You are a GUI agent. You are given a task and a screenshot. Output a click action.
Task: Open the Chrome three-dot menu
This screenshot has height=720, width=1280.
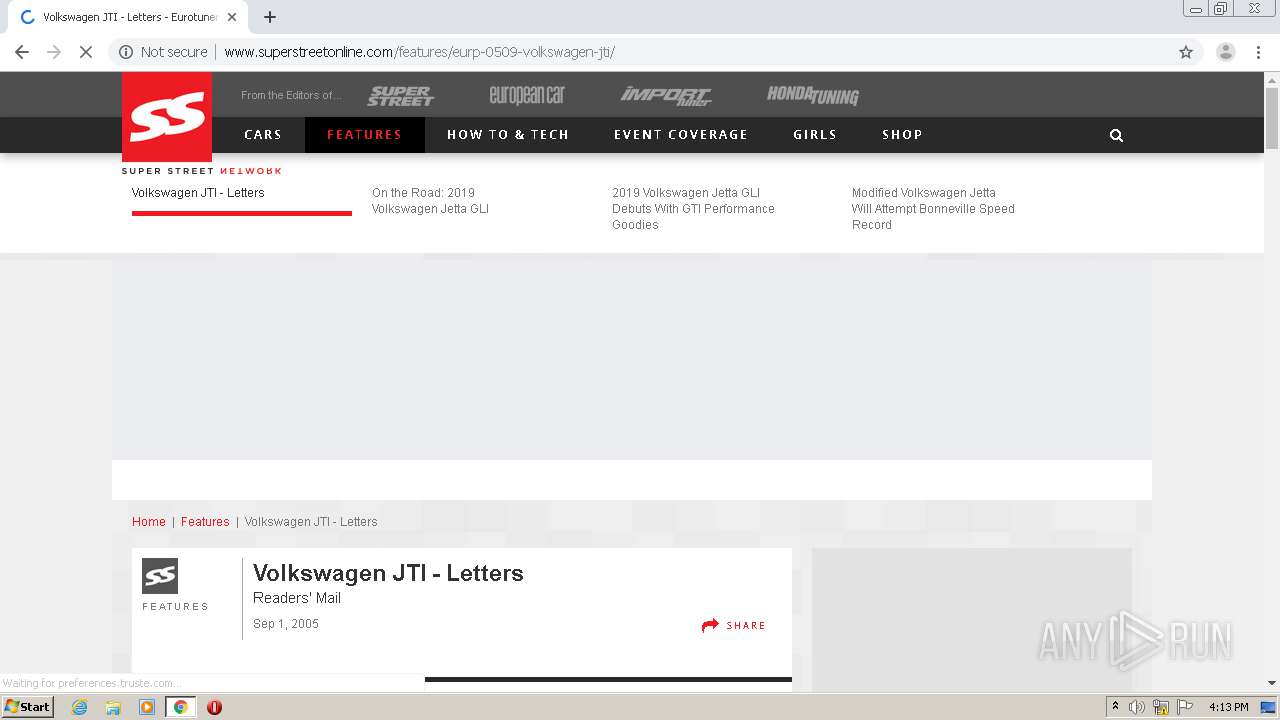(1258, 52)
